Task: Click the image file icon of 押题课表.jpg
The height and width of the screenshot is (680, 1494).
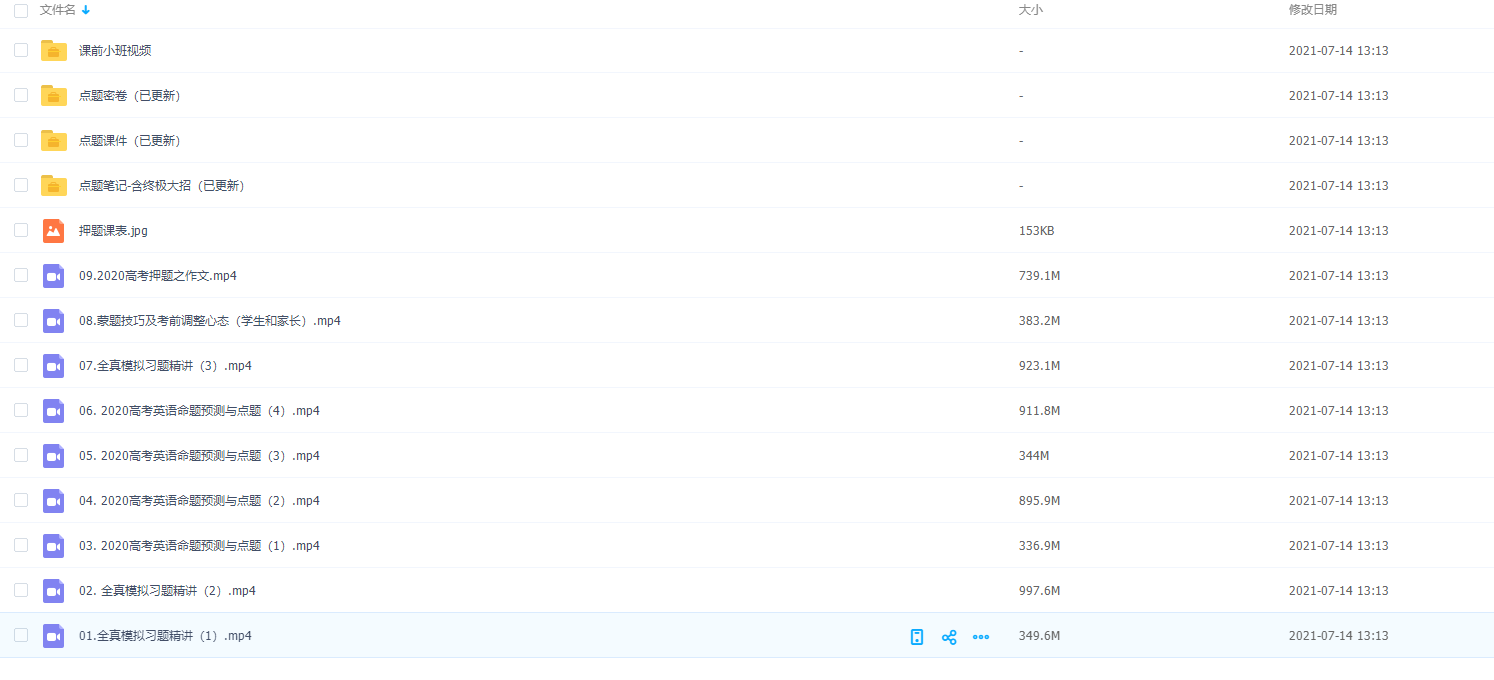Action: [54, 230]
